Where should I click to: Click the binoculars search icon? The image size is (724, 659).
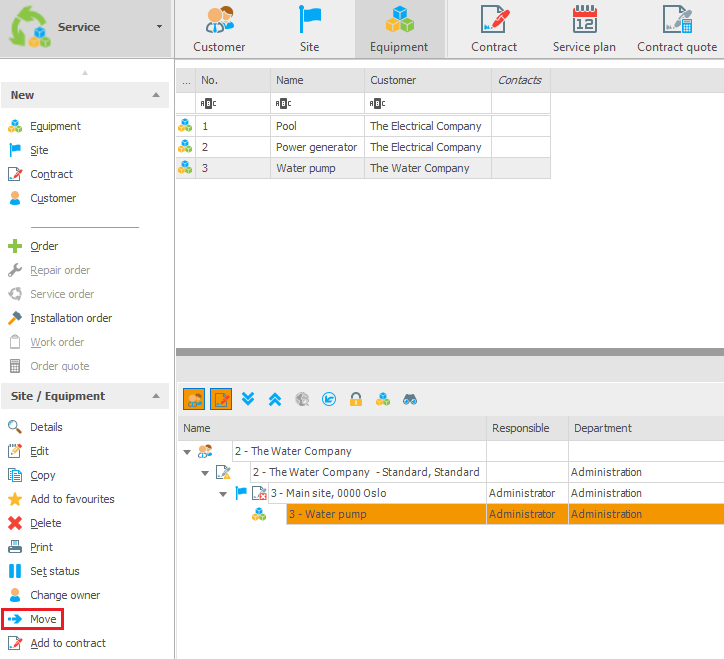pyautogui.click(x=410, y=399)
